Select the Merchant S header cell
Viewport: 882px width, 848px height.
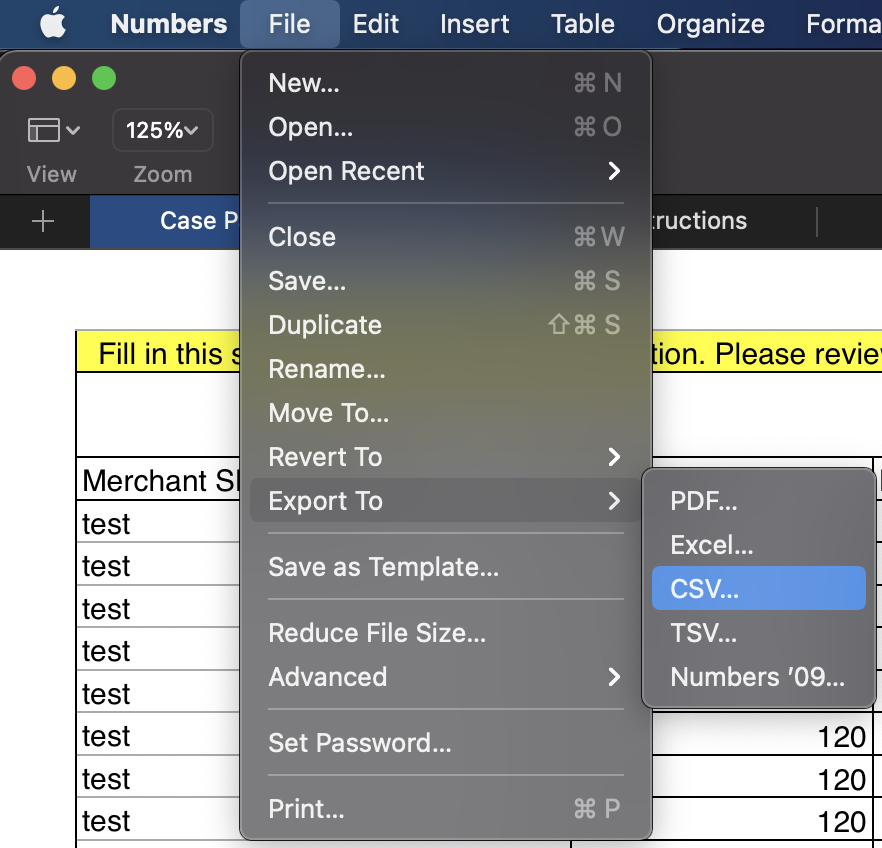(x=159, y=479)
